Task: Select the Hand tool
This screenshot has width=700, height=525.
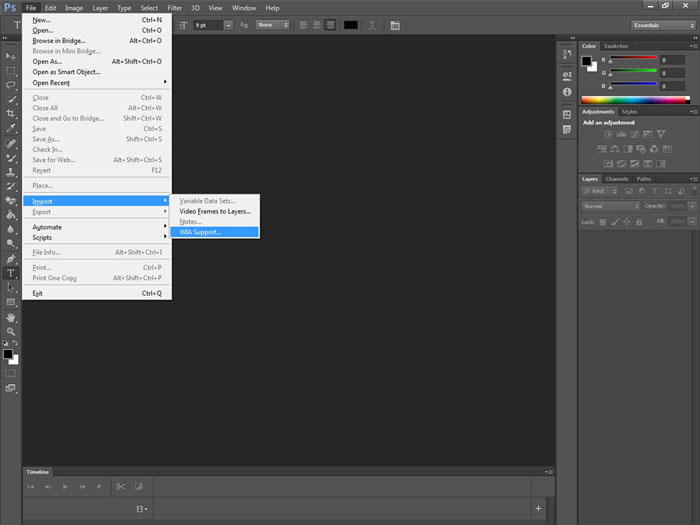Action: coord(11,317)
